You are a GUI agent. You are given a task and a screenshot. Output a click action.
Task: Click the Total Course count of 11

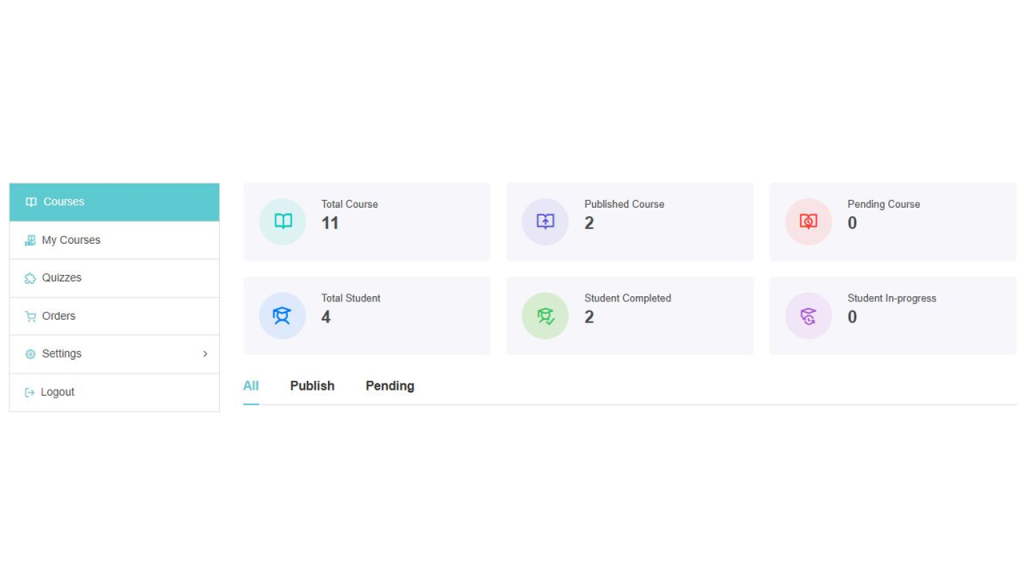pyautogui.click(x=330, y=223)
